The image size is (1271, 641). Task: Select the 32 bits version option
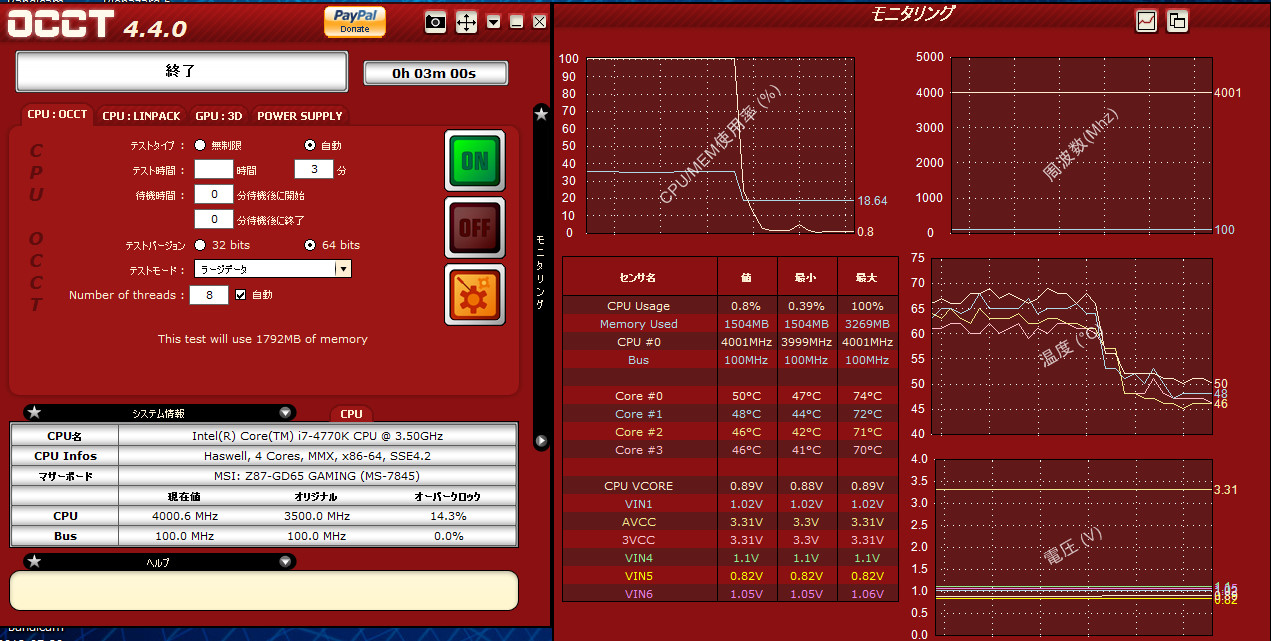click(201, 245)
